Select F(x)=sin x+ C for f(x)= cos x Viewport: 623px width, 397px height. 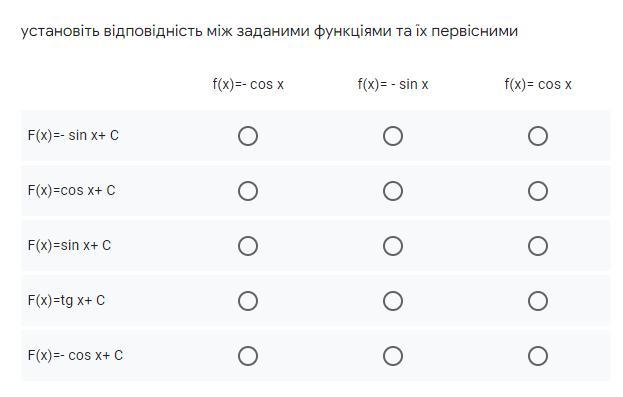[538, 246]
